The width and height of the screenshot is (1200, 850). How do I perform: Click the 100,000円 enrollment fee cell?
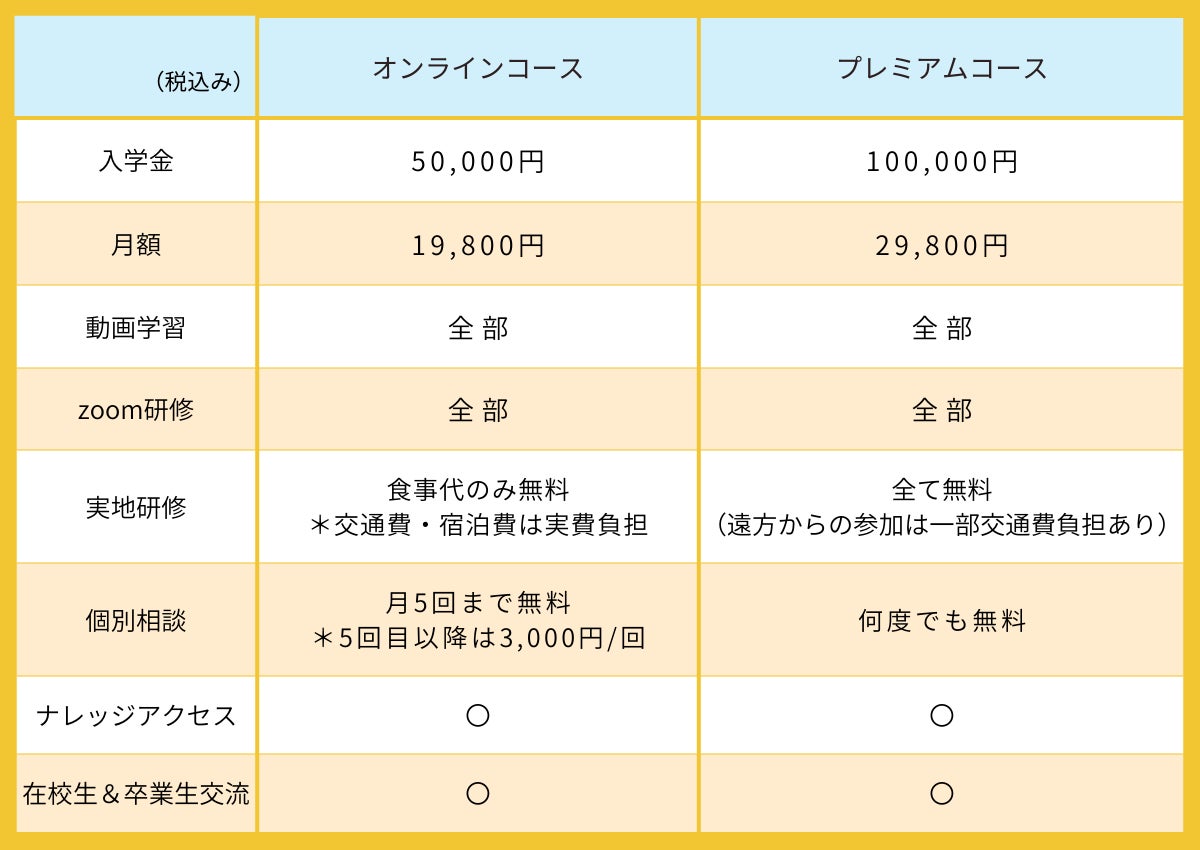click(x=942, y=162)
